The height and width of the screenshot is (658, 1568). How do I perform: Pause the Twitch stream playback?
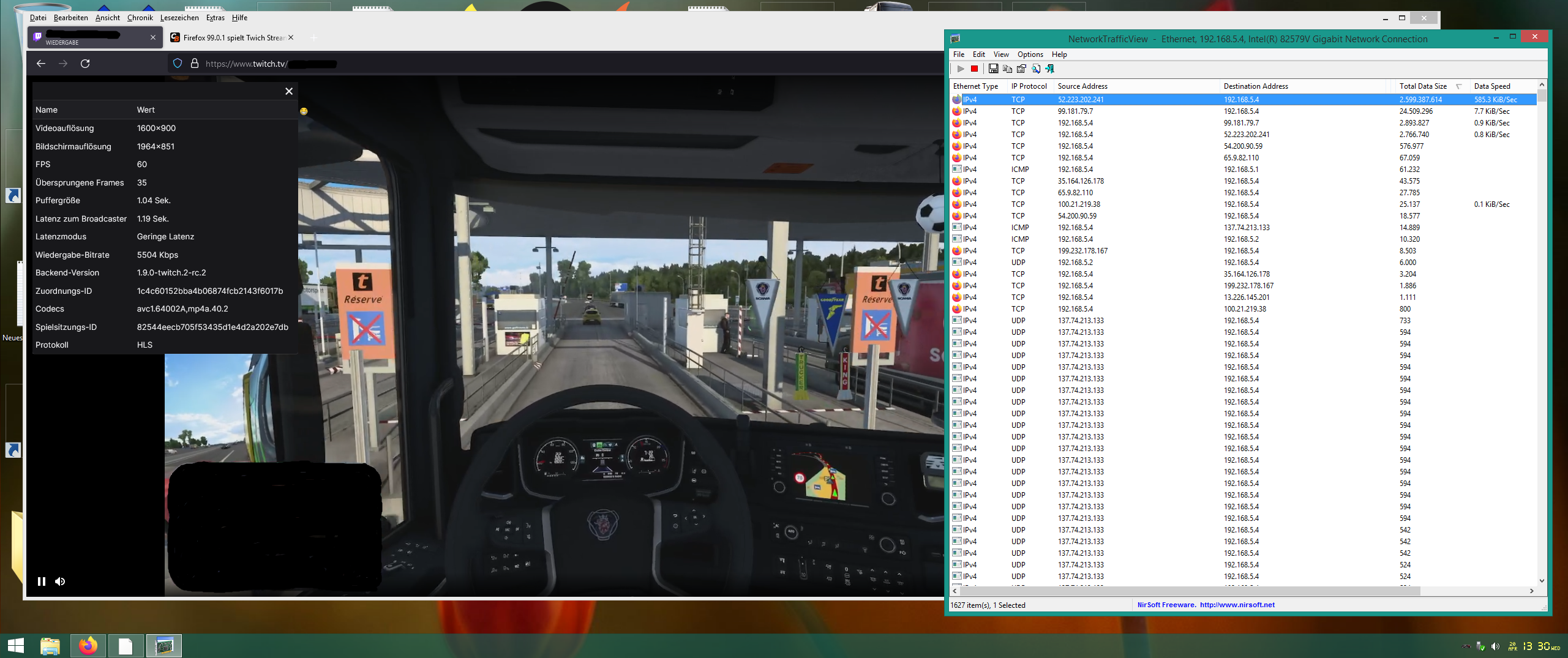pyautogui.click(x=42, y=581)
